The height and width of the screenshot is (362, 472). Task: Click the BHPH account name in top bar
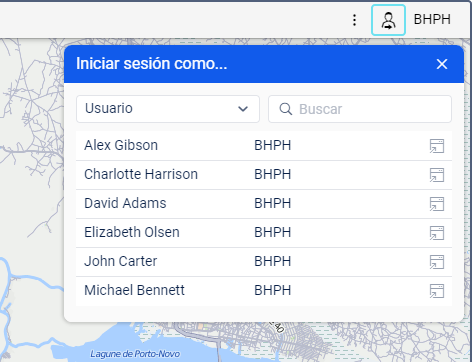[432, 20]
